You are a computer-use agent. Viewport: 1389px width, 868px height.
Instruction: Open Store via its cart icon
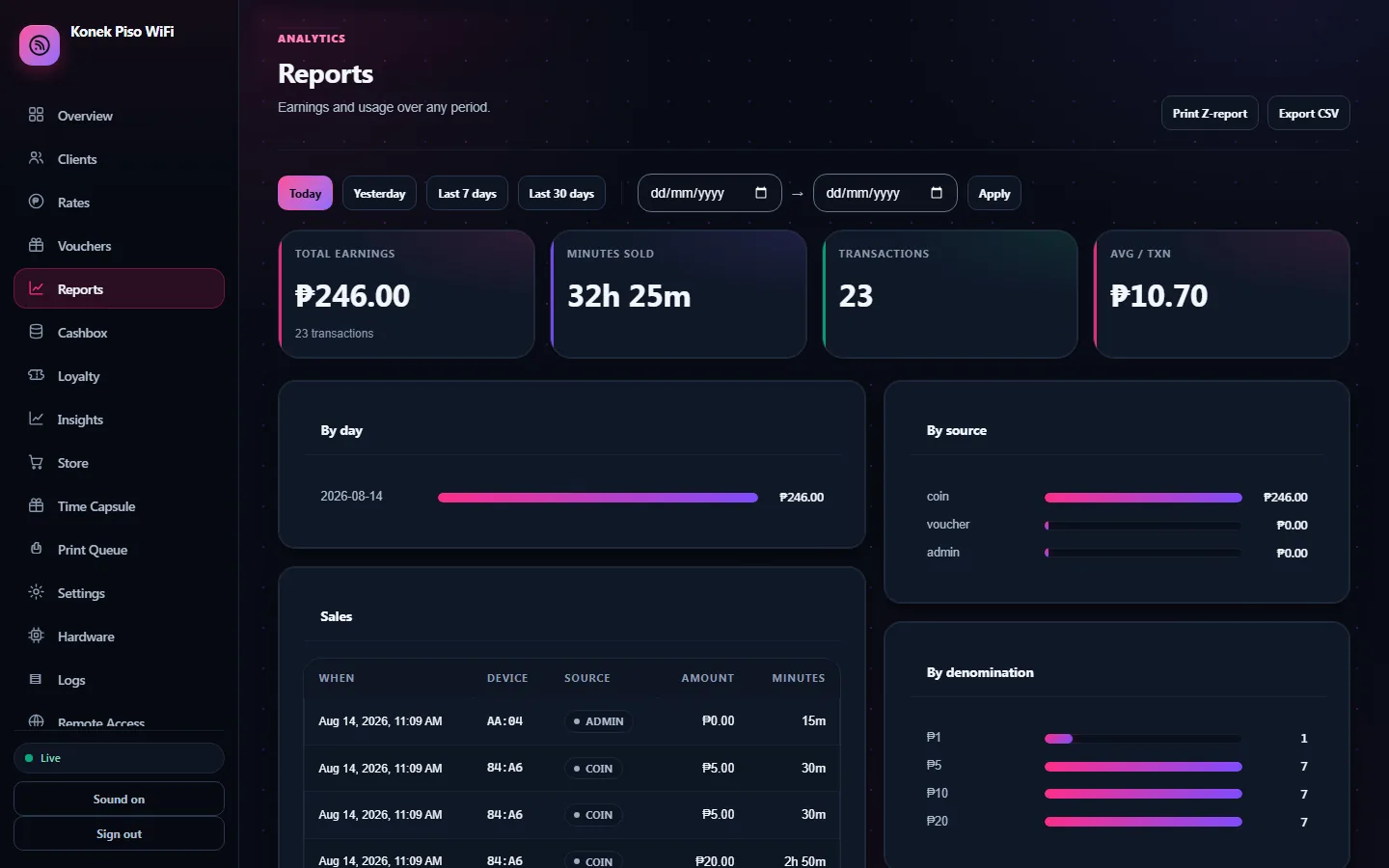click(37, 462)
